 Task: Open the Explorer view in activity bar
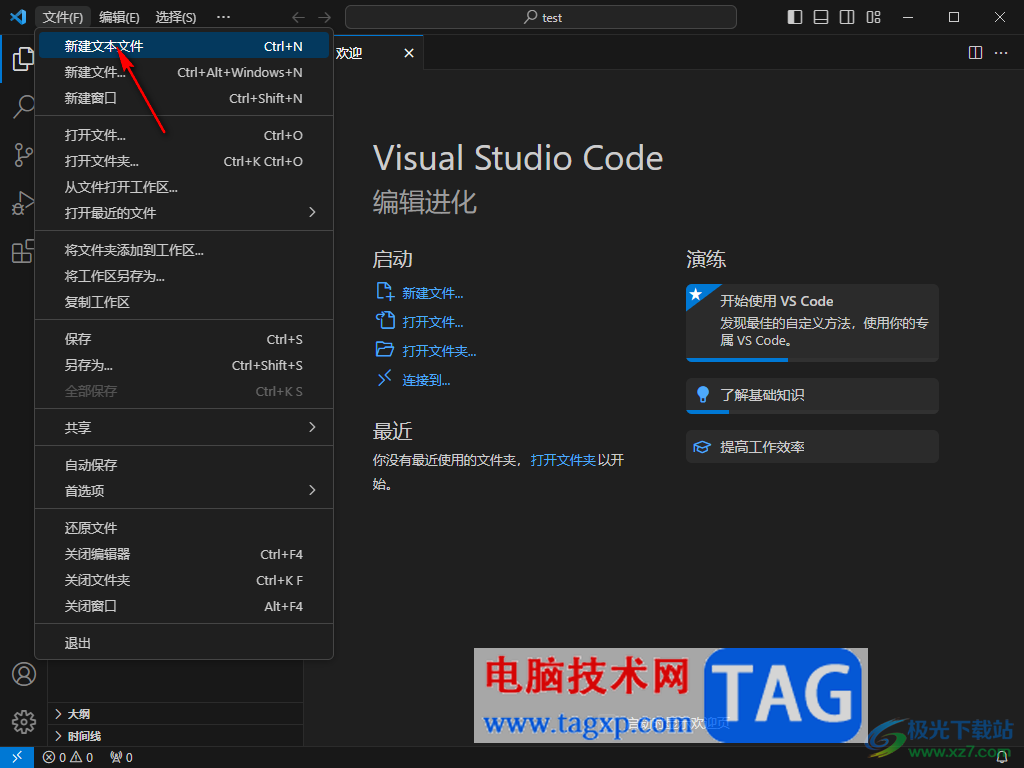coord(23,59)
